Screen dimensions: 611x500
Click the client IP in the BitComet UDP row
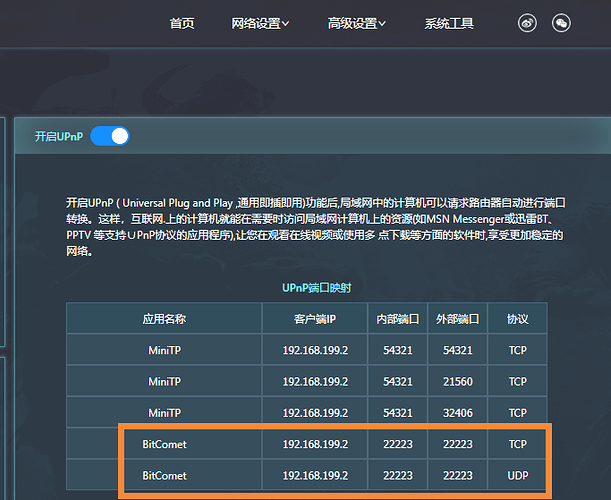[315, 475]
